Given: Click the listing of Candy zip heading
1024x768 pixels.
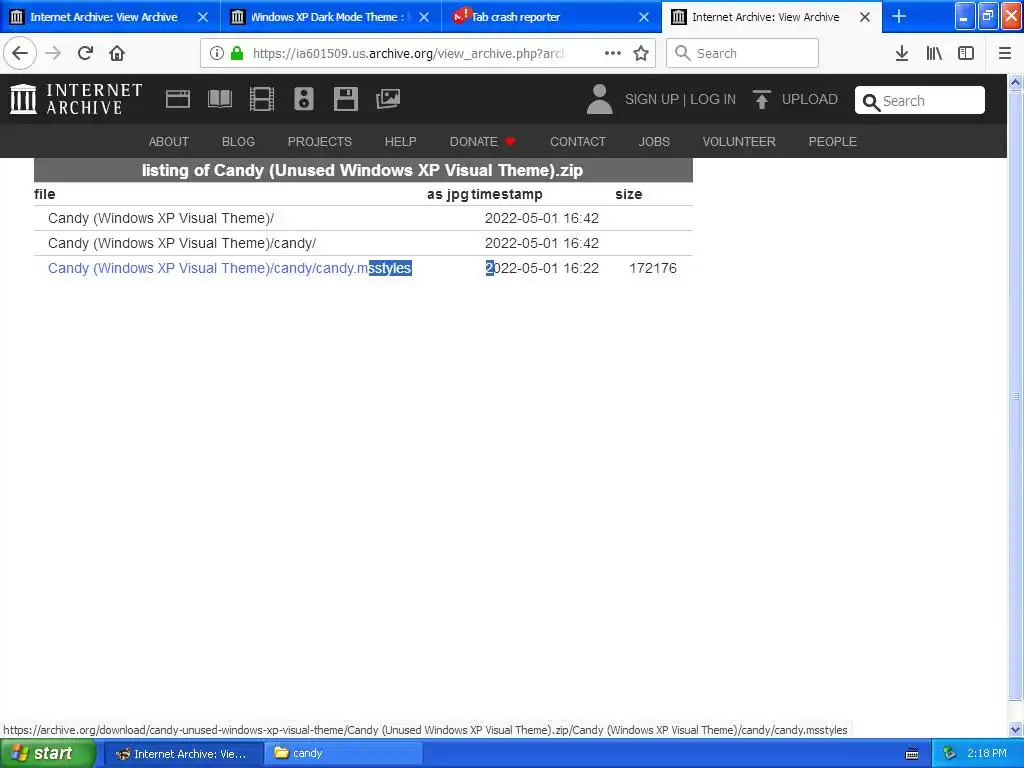Looking at the screenshot, I should (363, 170).
